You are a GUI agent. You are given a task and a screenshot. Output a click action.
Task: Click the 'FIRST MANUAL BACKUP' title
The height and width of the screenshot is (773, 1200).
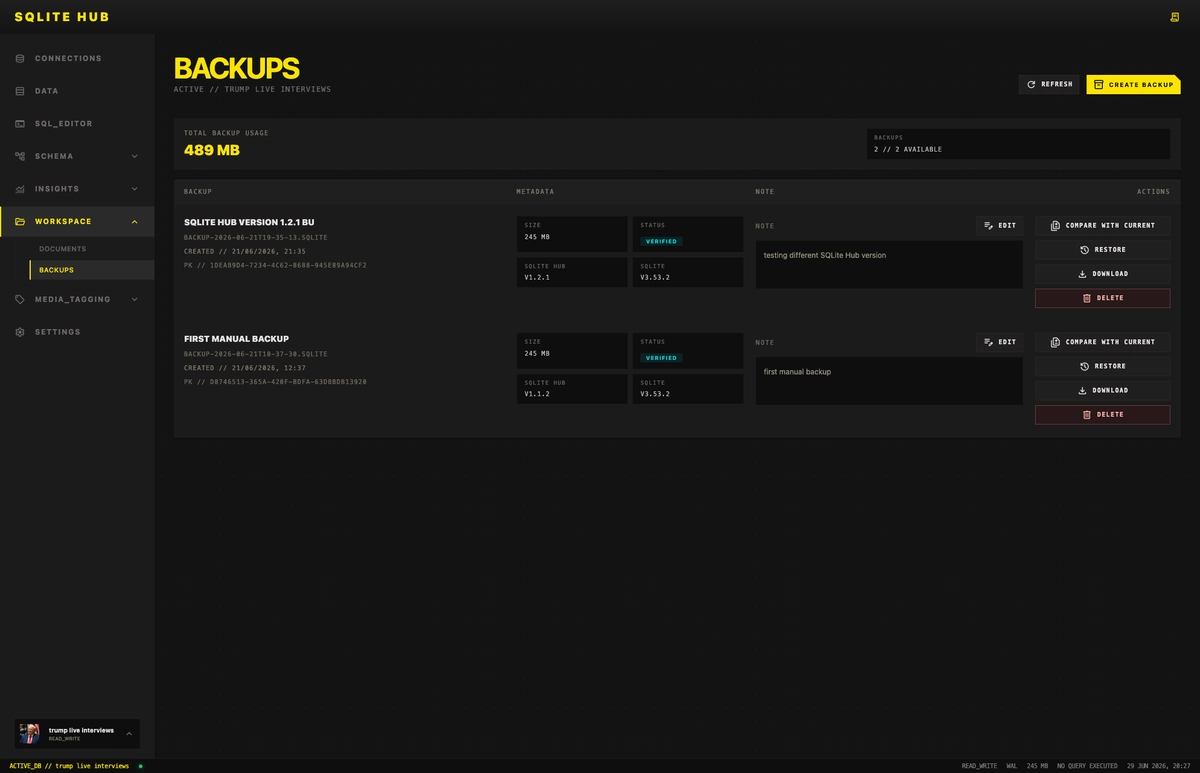(236, 339)
